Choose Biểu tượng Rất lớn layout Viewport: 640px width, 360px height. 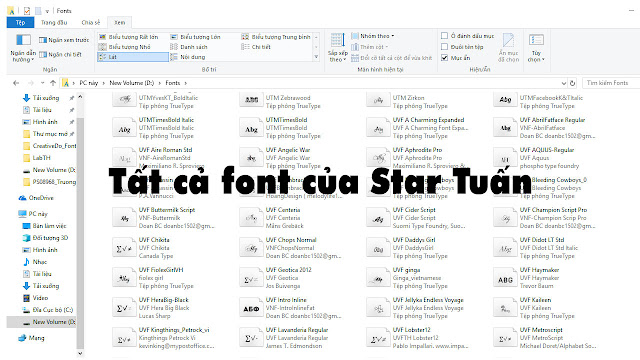(x=129, y=37)
